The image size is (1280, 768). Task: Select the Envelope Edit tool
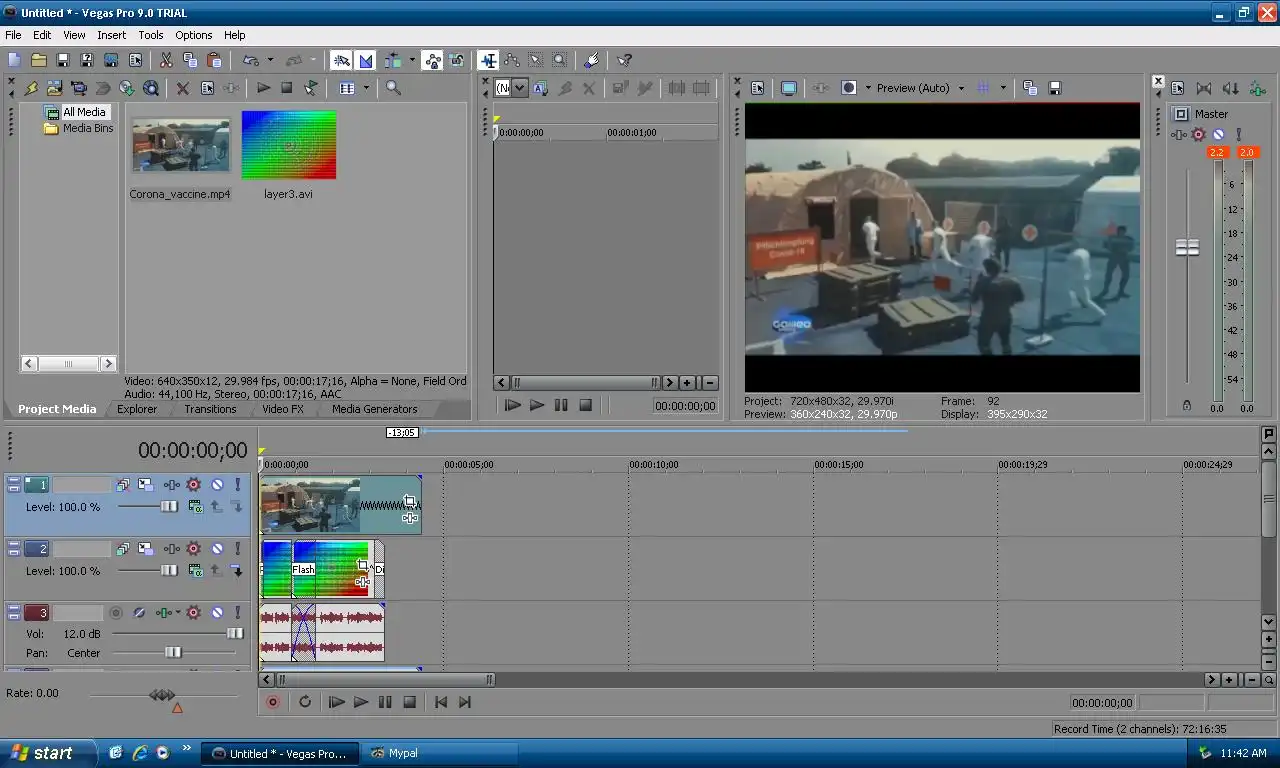pos(512,61)
